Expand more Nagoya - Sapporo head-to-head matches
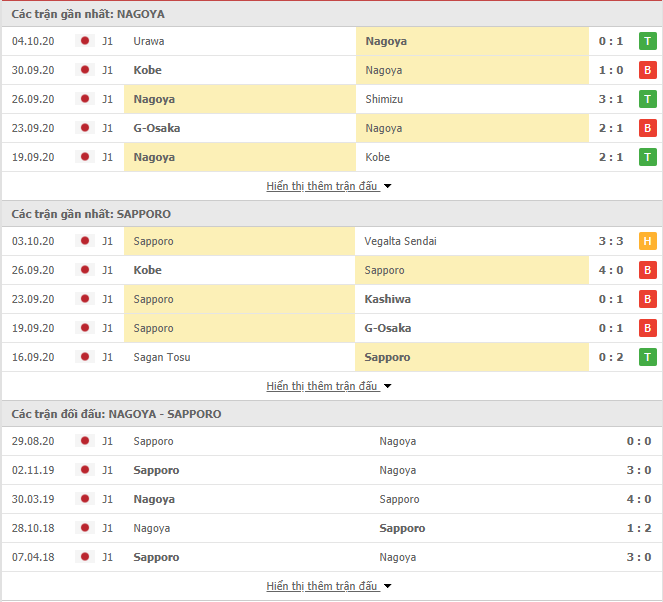This screenshot has height=602, width=663. 329,586
